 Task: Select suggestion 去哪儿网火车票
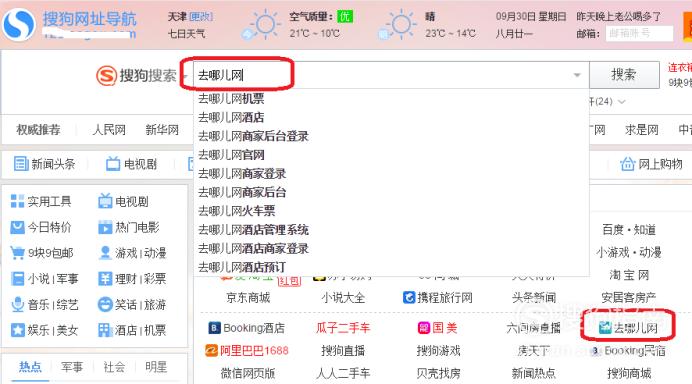coord(236,211)
